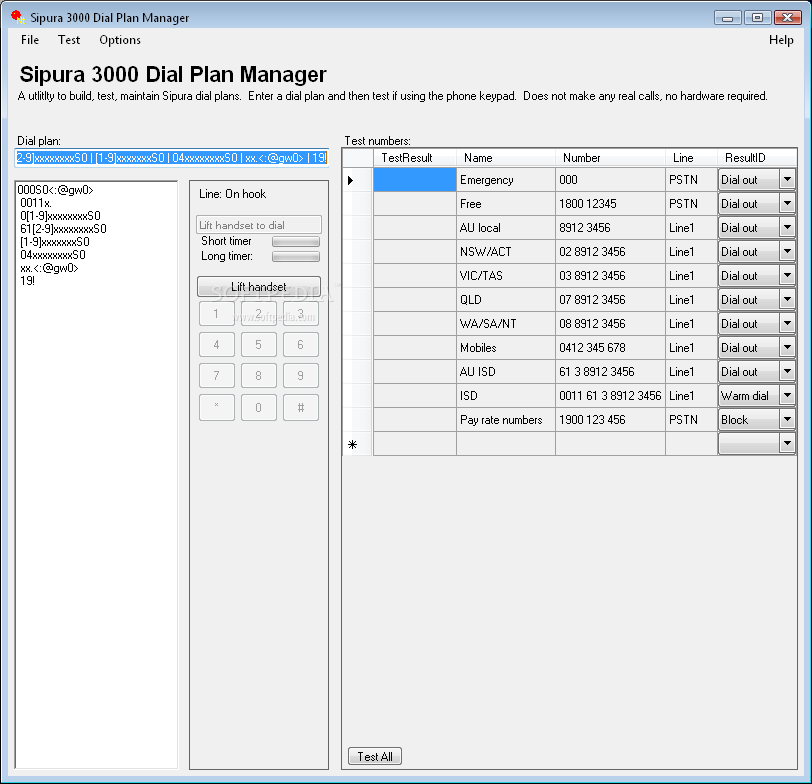Open ResultID dropdown in the new row
Image resolution: width=812 pixels, height=784 pixels.
tap(787, 443)
